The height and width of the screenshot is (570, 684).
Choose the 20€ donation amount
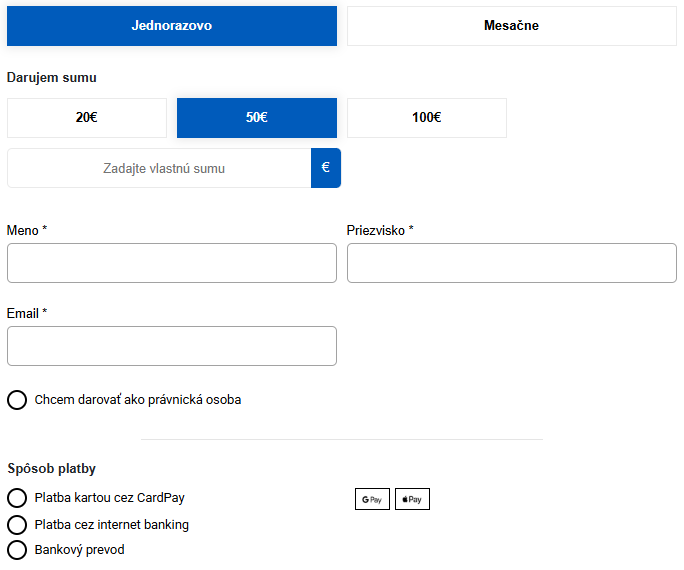coord(87,118)
